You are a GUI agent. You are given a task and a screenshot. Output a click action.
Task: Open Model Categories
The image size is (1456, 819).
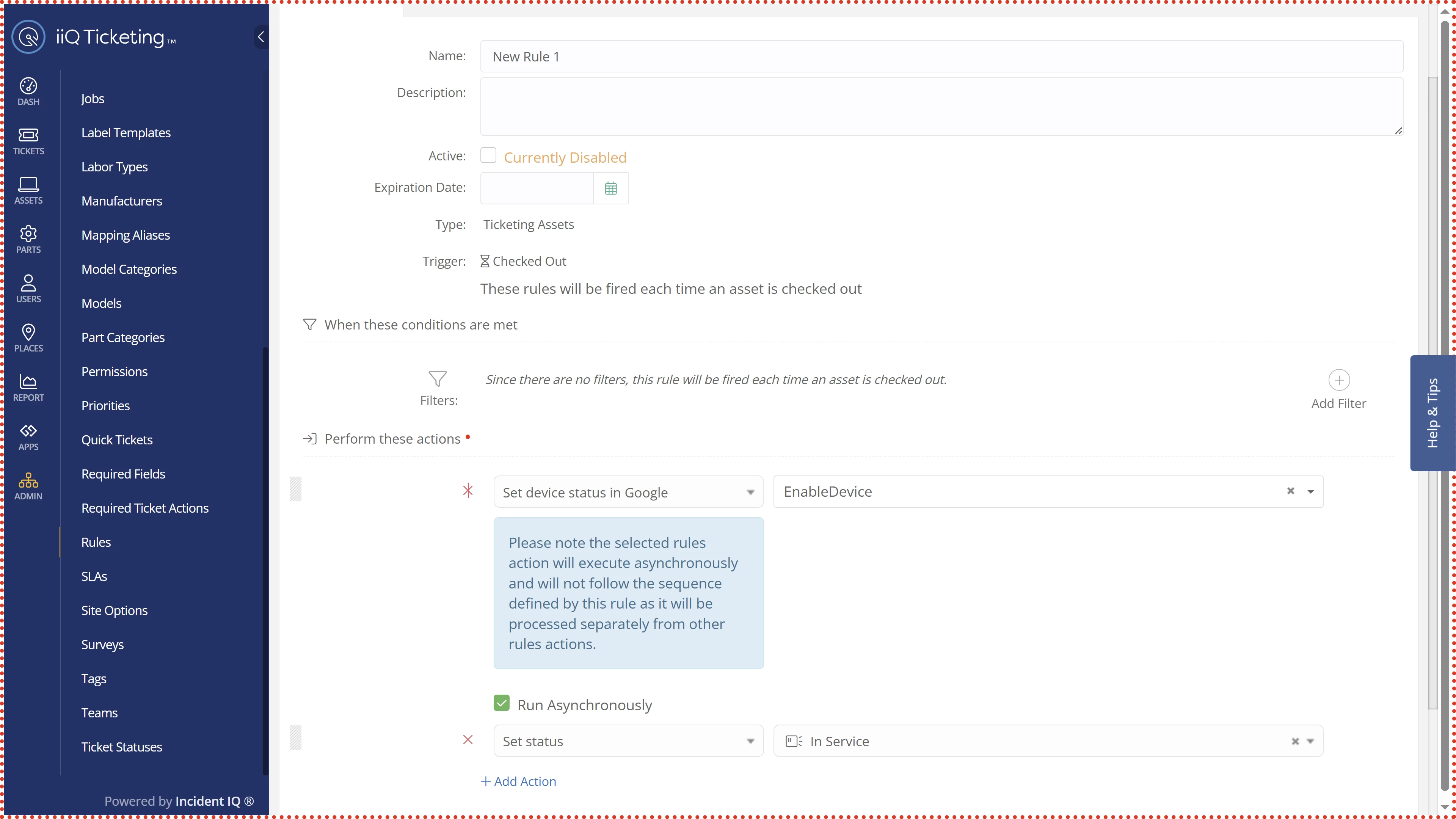click(129, 269)
